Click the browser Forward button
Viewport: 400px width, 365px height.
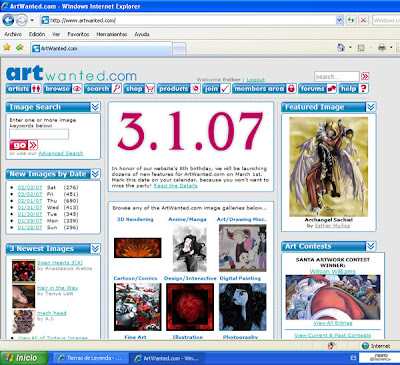tap(22, 20)
